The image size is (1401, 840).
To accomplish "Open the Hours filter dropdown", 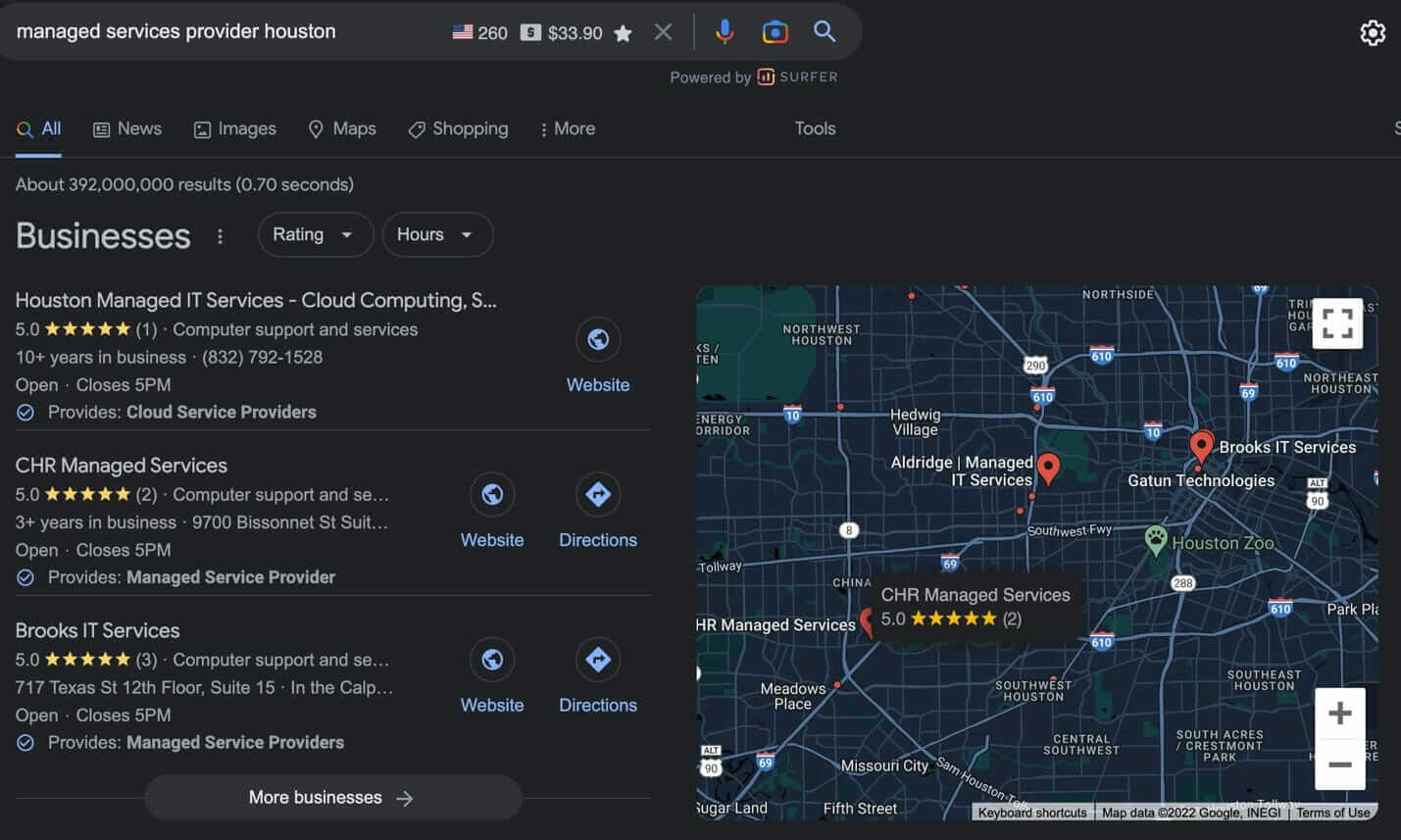I will pyautogui.click(x=436, y=235).
